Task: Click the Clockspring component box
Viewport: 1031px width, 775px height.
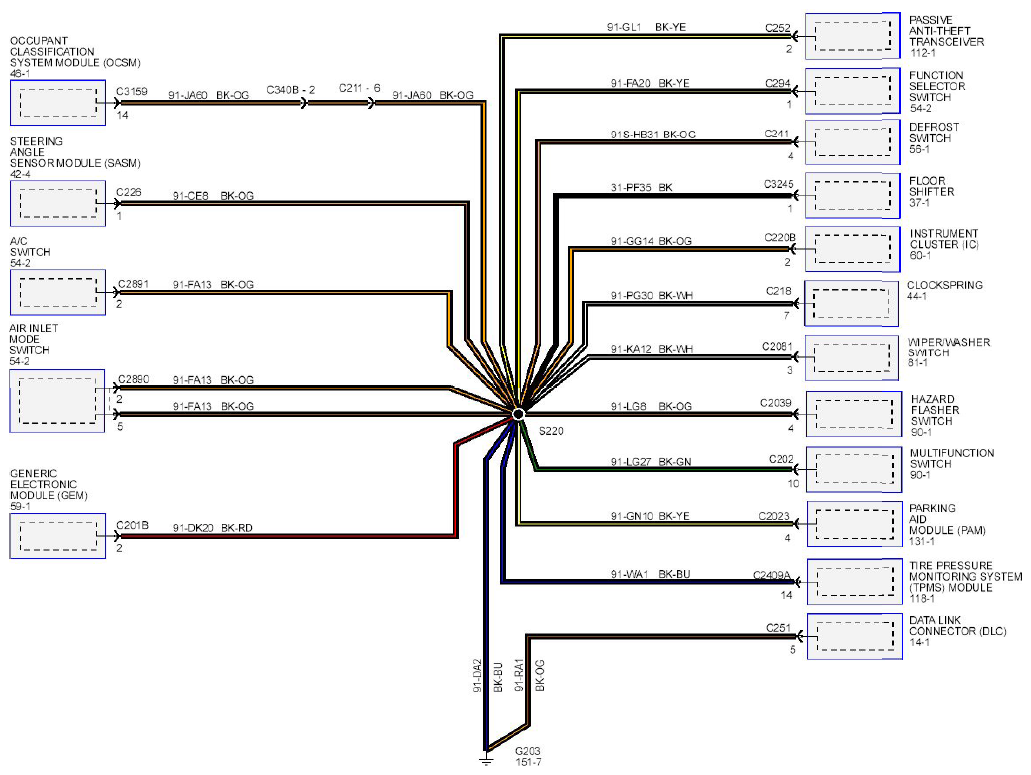Action: (x=851, y=303)
